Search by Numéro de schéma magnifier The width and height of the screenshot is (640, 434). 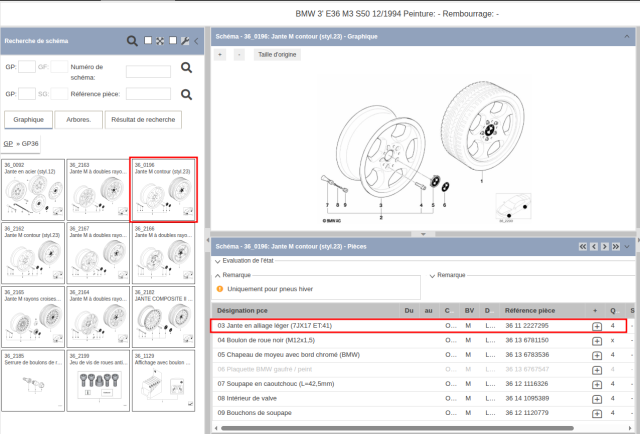187,67
